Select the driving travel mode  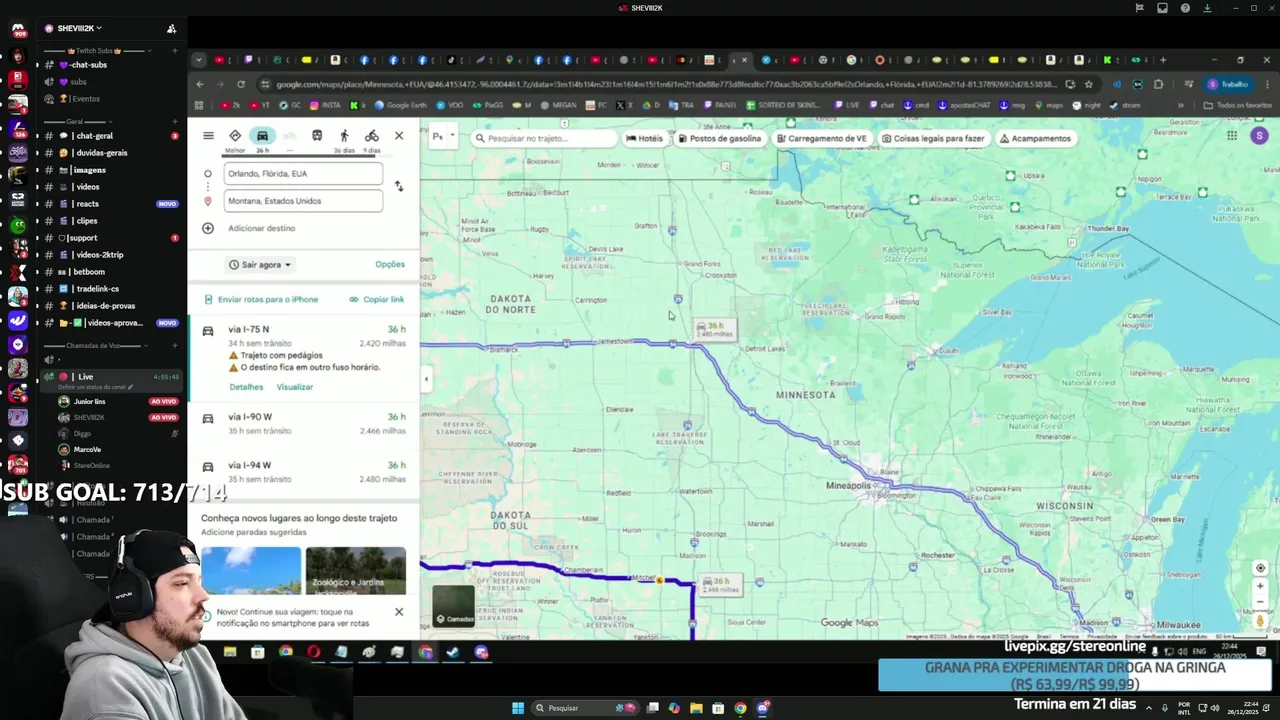[x=262, y=136]
